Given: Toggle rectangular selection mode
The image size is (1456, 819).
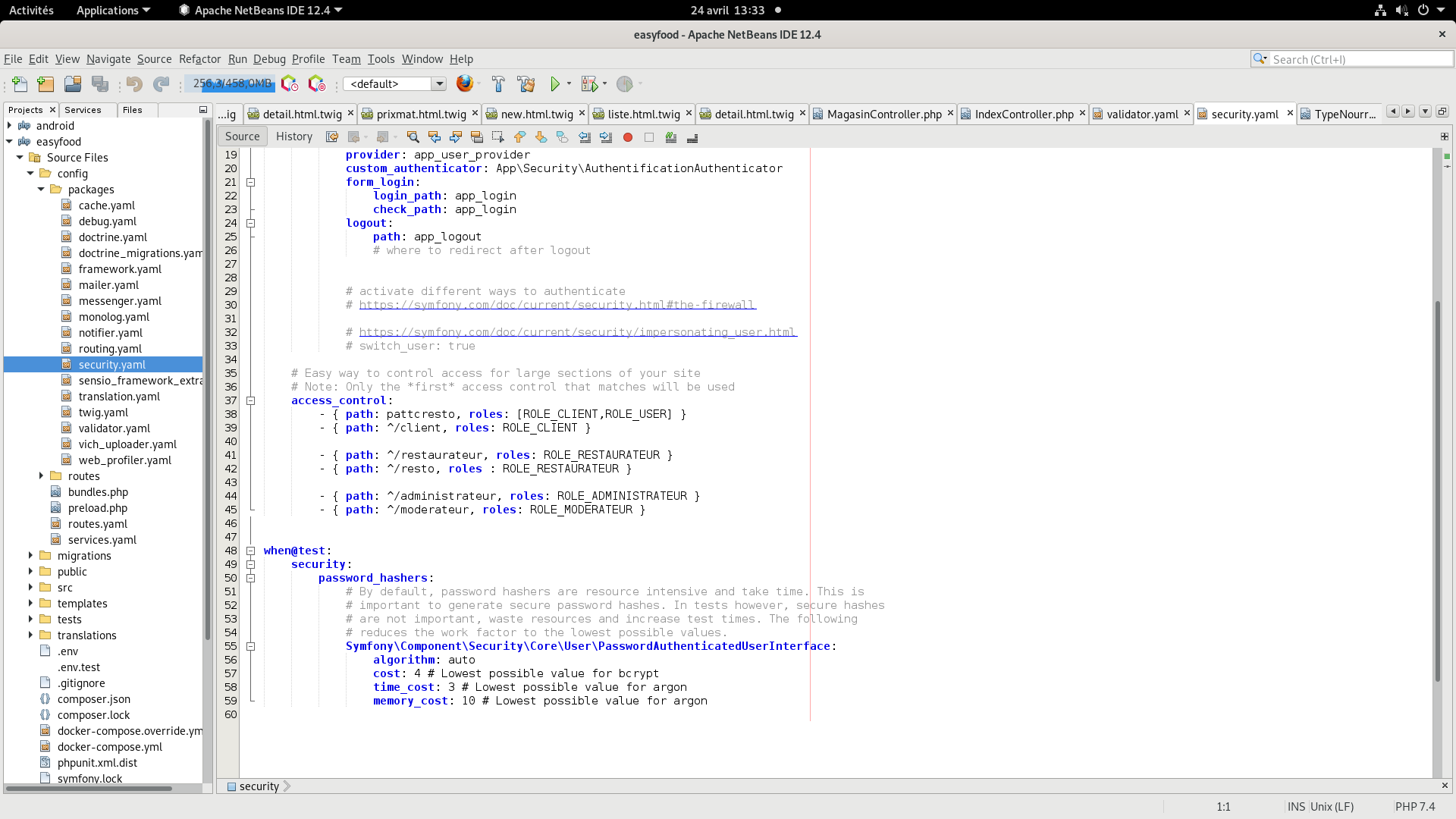Looking at the screenshot, I should 498,137.
